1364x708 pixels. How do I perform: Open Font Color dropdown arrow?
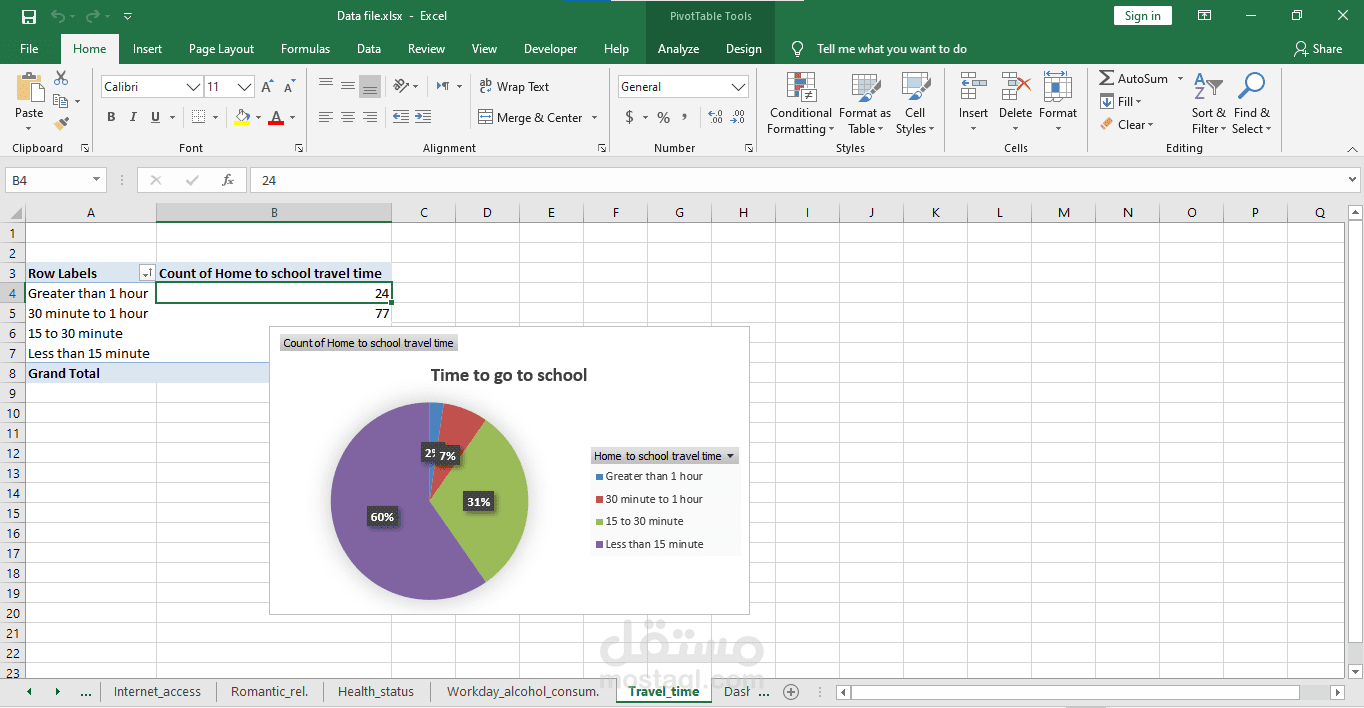[292, 117]
